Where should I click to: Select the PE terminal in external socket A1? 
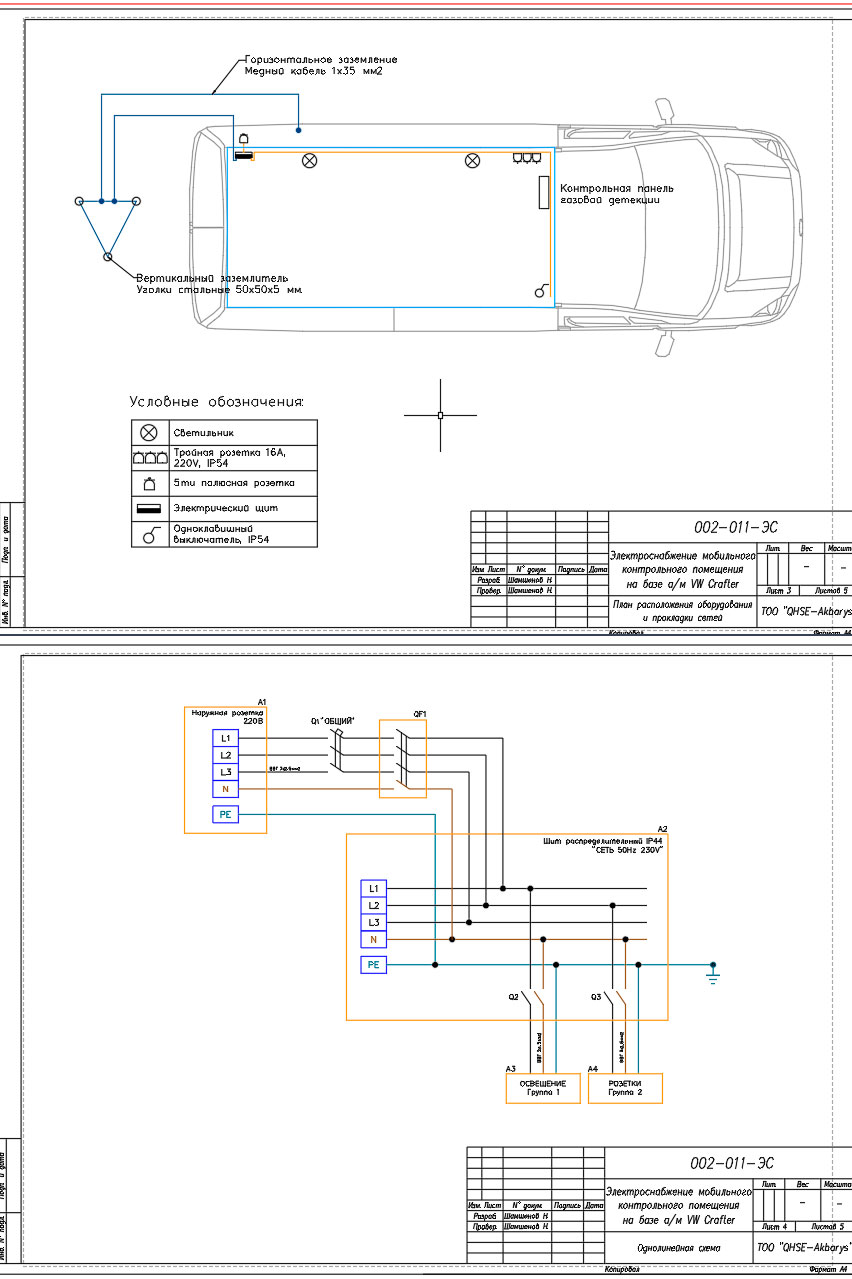pos(225,815)
